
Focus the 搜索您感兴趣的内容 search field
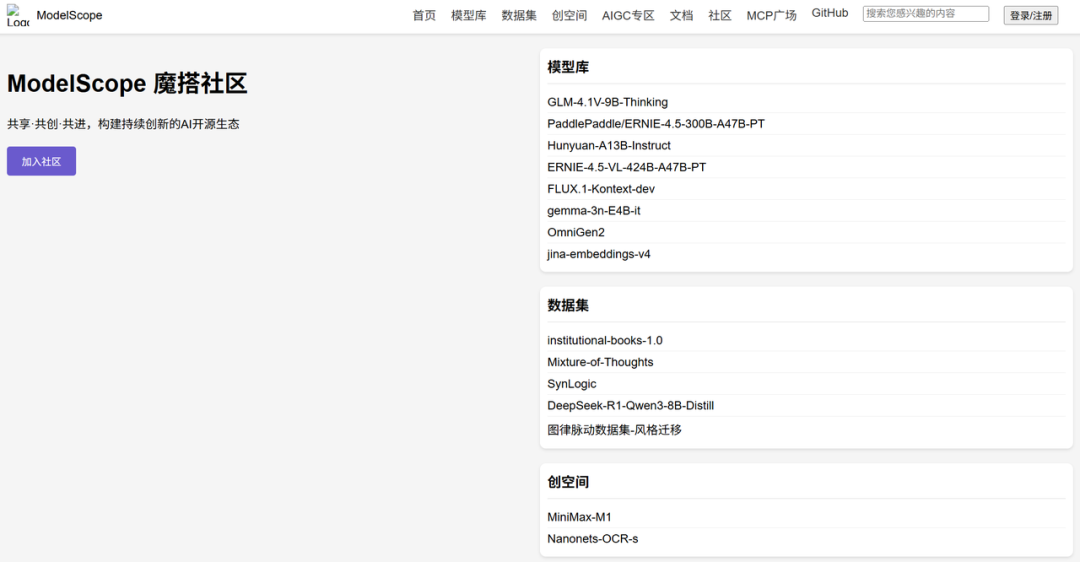pyautogui.click(x=926, y=14)
